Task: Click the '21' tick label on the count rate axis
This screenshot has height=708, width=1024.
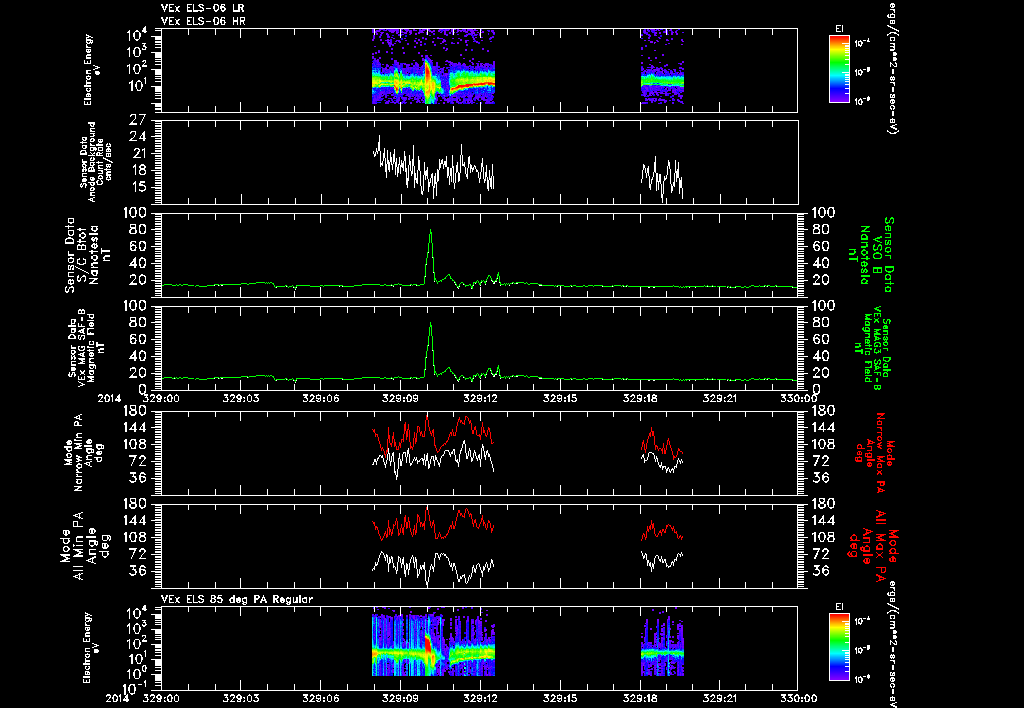Action: [x=138, y=153]
